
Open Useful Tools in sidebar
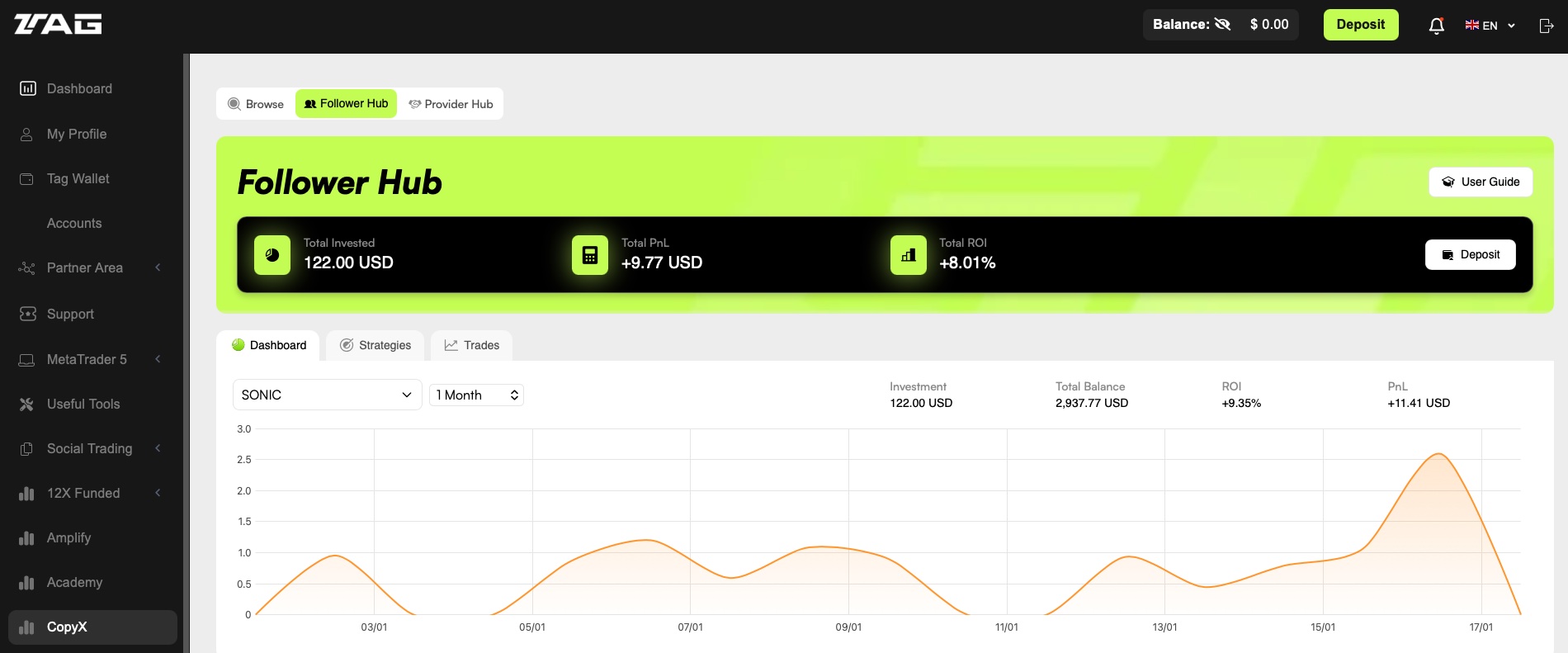click(x=83, y=404)
